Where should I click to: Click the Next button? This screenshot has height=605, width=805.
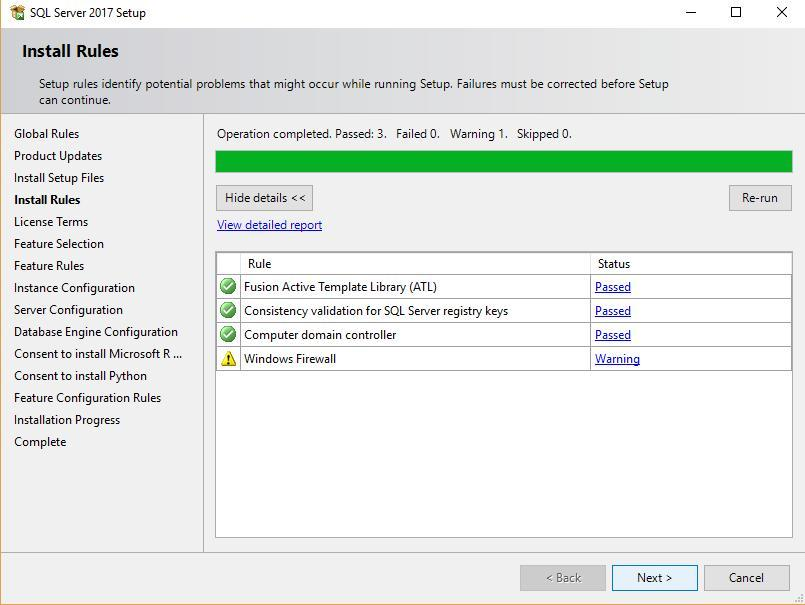(x=655, y=578)
